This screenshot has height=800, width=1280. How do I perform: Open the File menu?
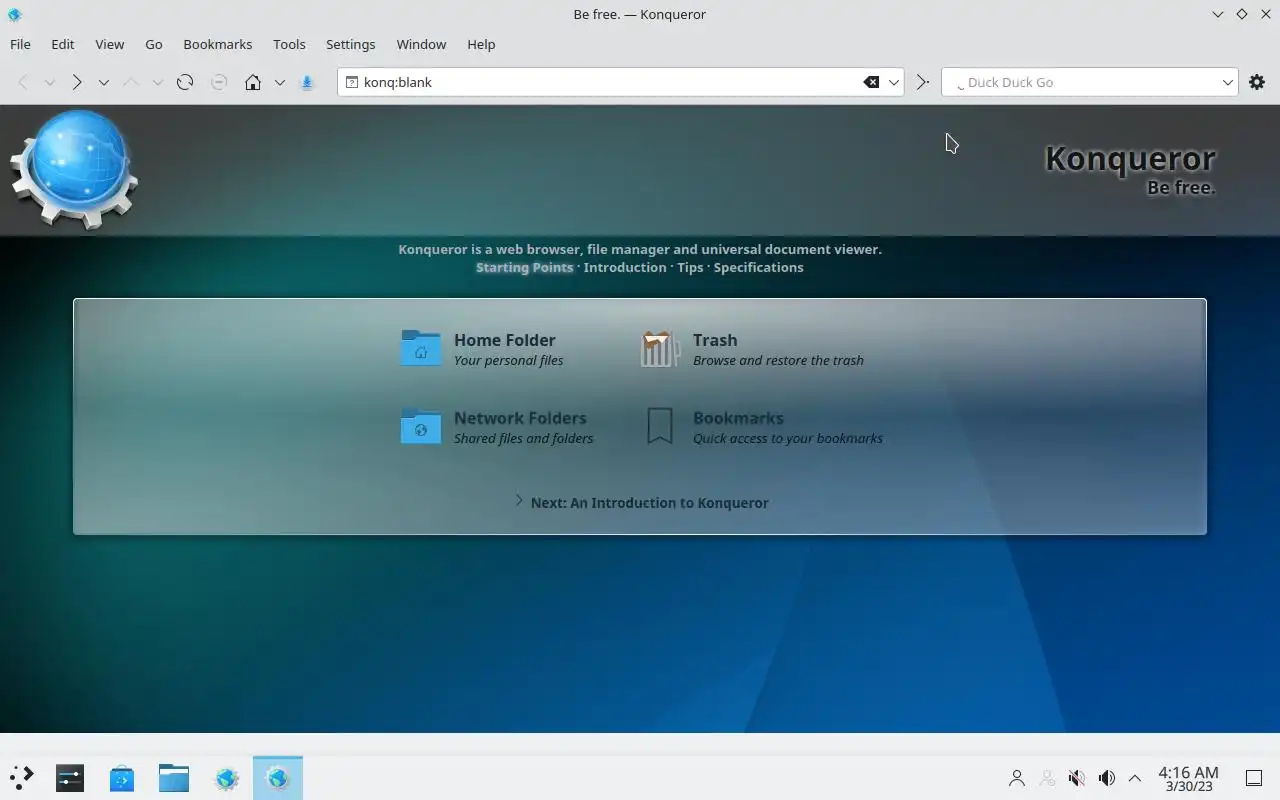[20, 44]
